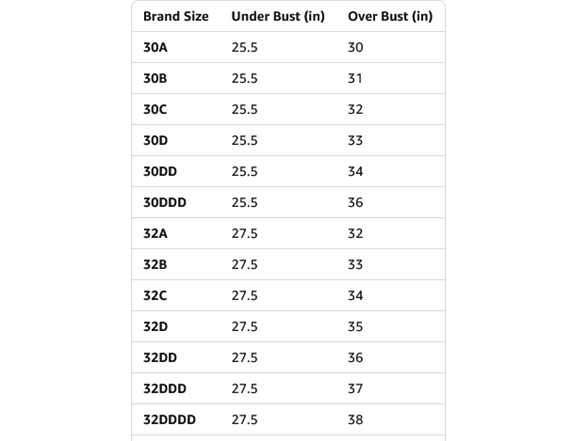Select the 30B brand size cell
Screen dimensions: 588x441
tap(155, 78)
